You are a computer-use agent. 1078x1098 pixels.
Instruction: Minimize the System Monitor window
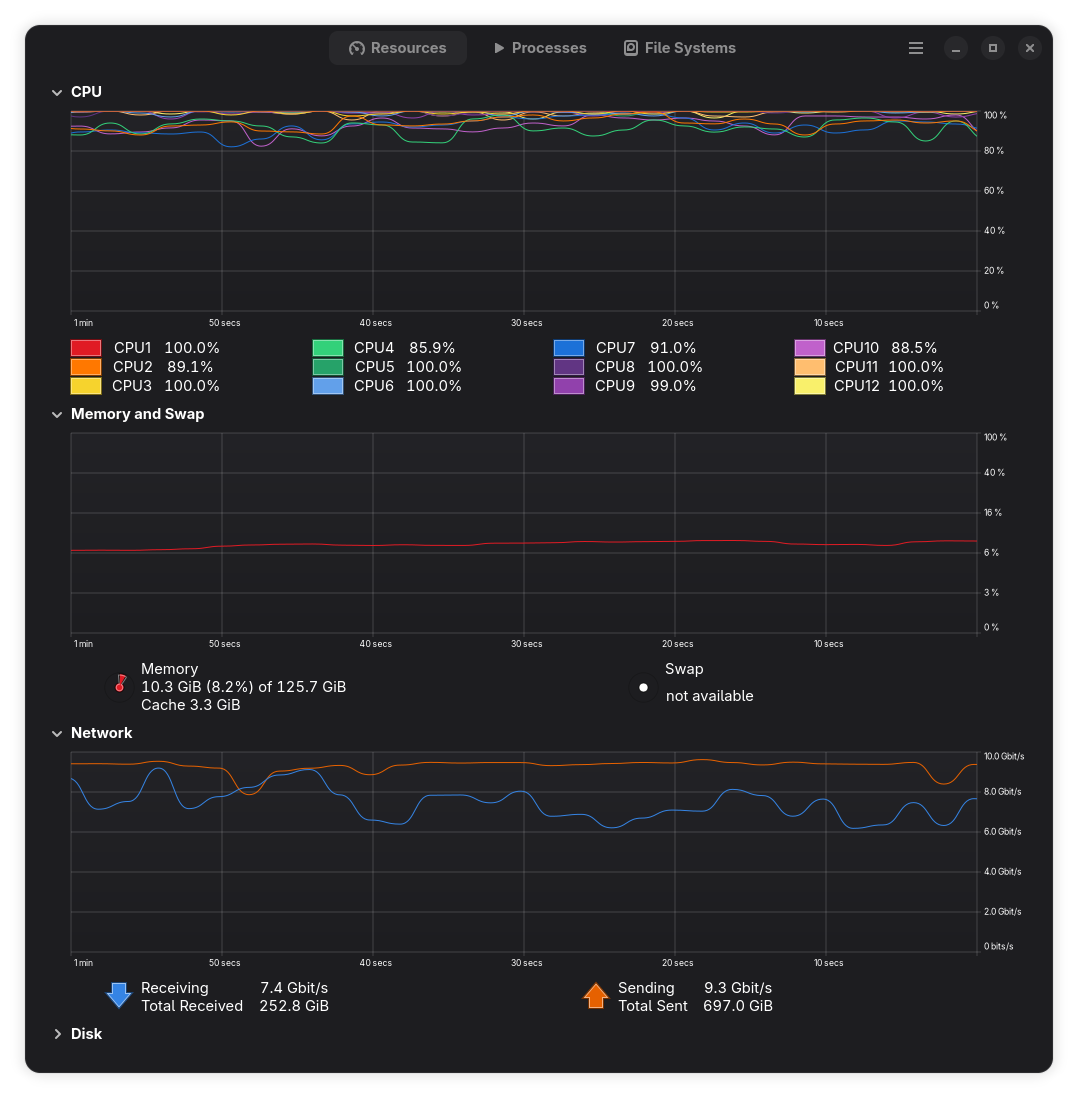point(955,48)
